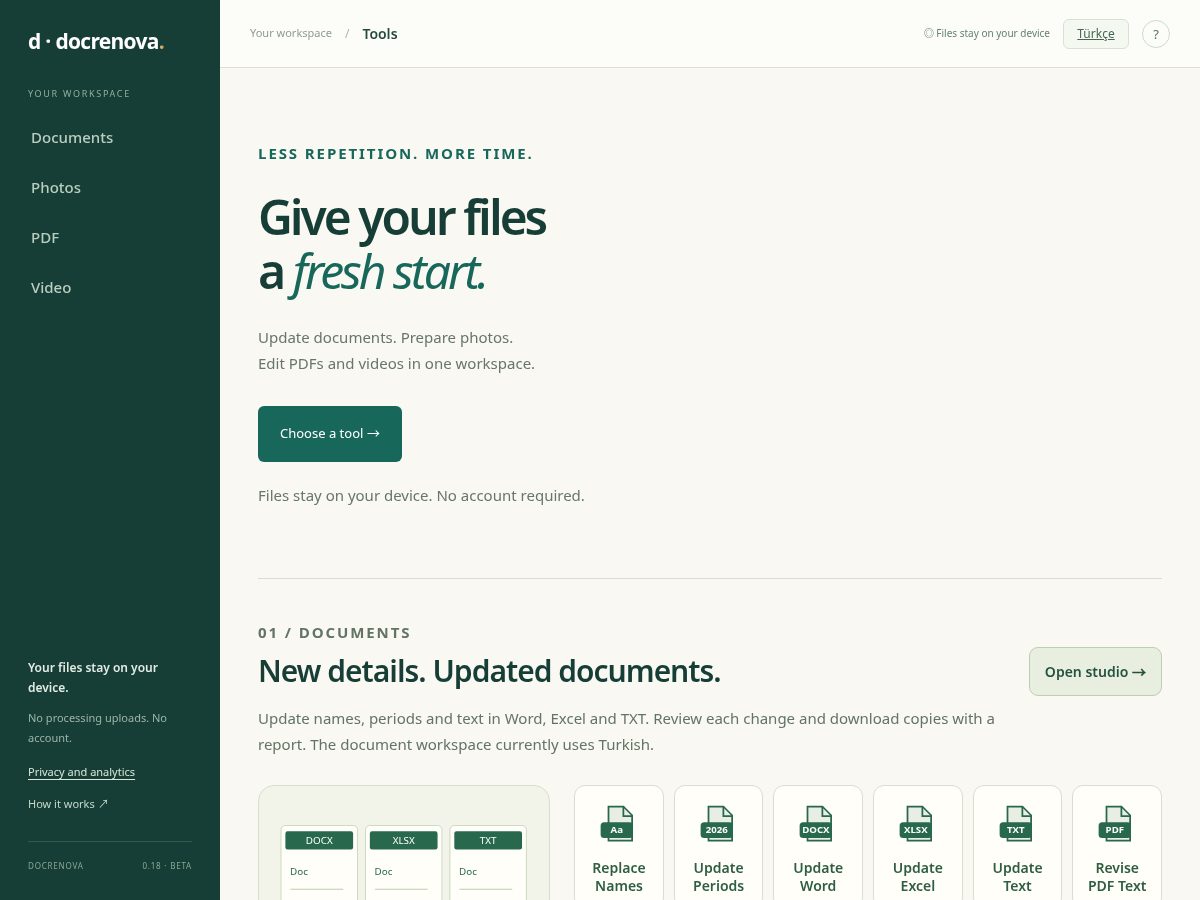The image size is (1200, 900).
Task: Click the New details. Updated documents. heading
Action: point(489,671)
